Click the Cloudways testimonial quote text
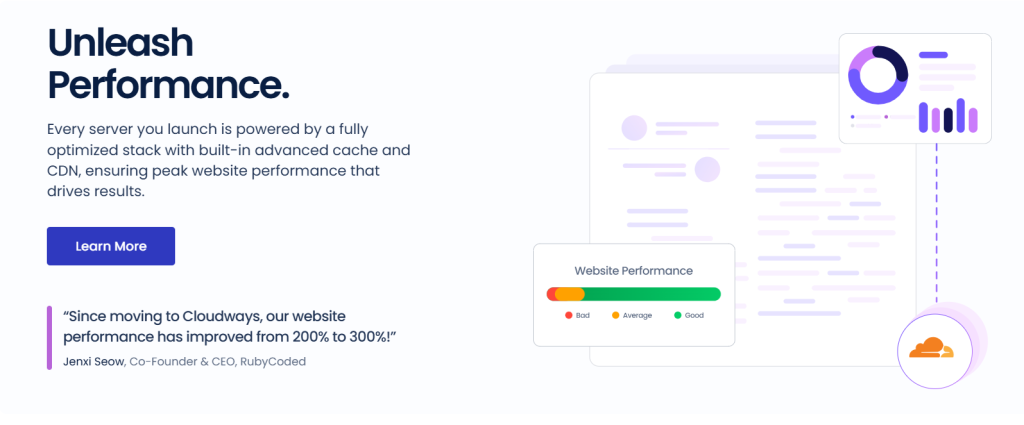The height and width of the screenshot is (425, 1024). (229, 326)
